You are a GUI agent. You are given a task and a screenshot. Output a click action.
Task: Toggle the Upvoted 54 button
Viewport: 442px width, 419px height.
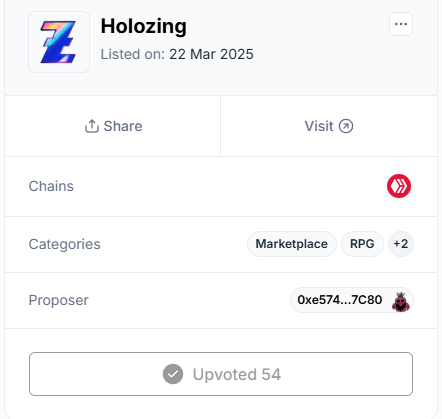click(221, 374)
